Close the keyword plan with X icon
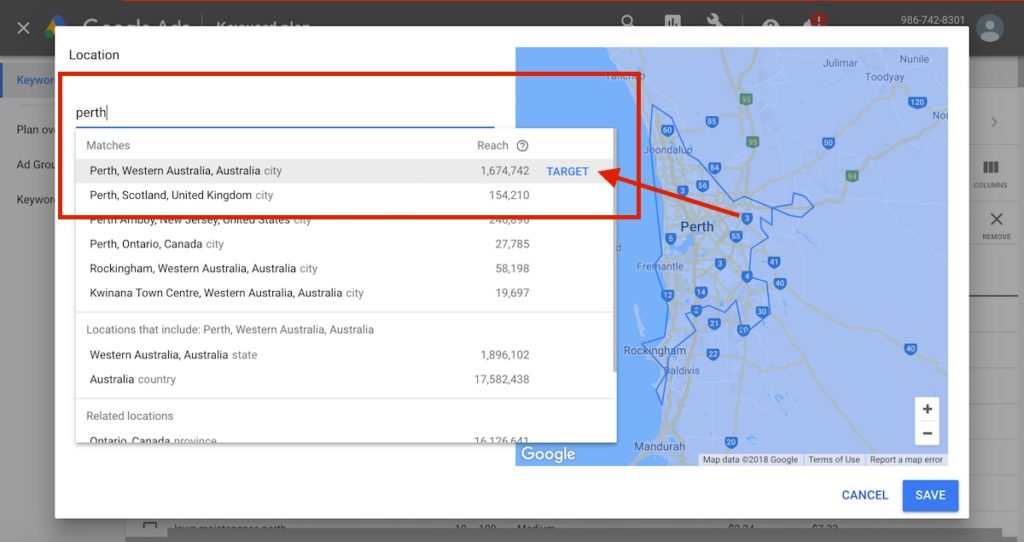 (x=24, y=28)
